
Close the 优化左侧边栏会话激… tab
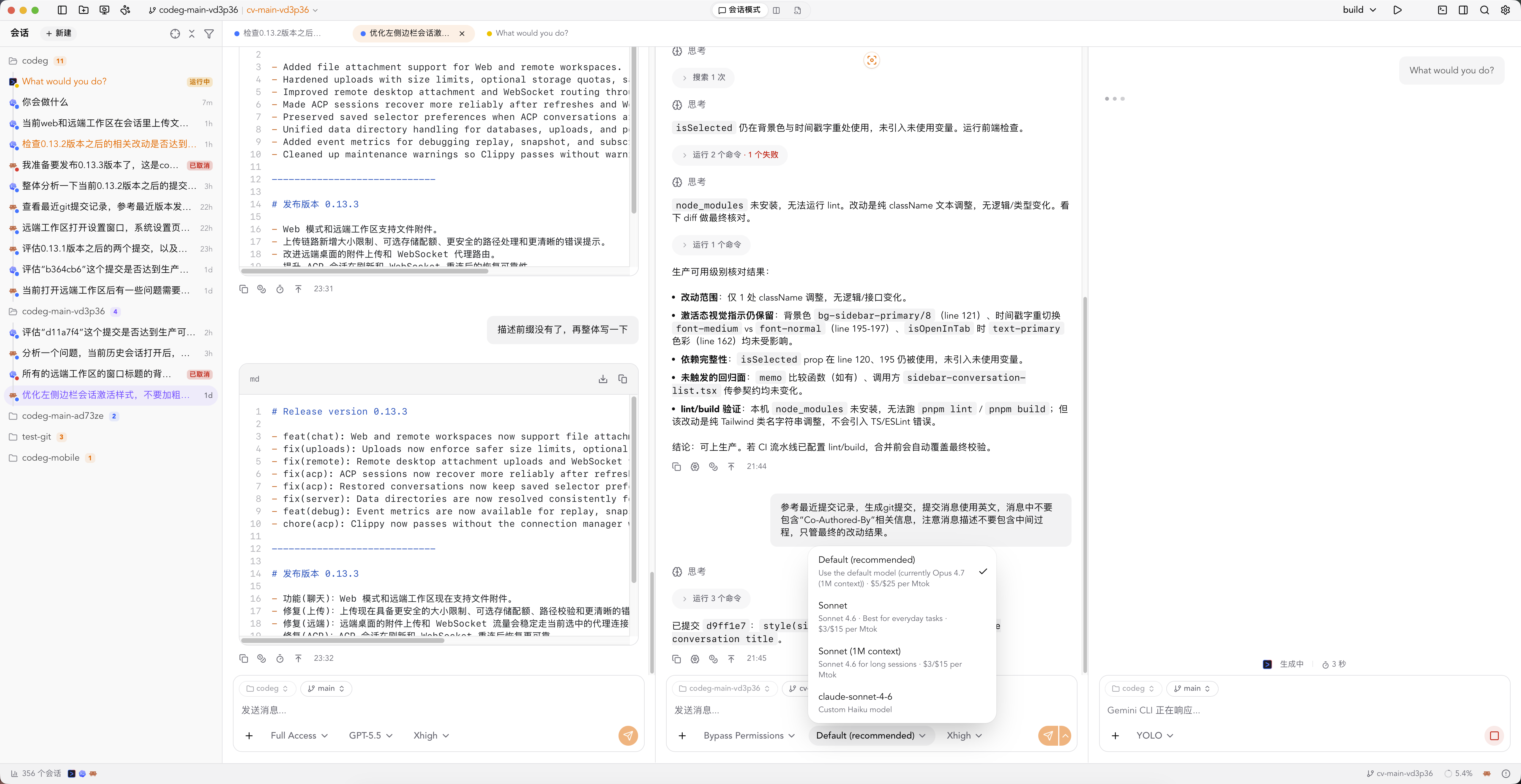(462, 34)
